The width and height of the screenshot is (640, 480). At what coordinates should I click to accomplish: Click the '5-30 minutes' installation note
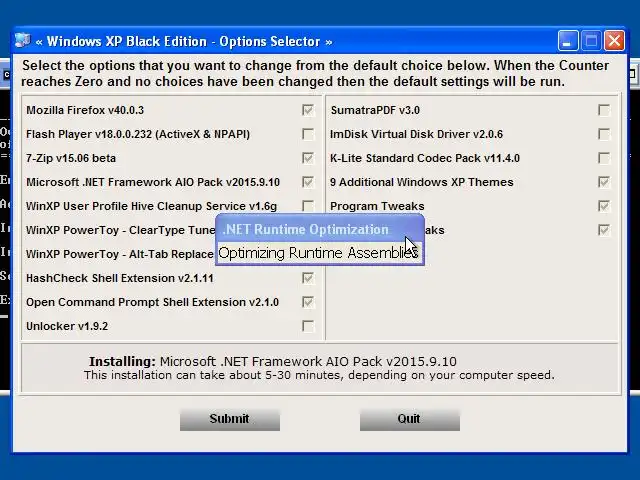tap(319, 375)
